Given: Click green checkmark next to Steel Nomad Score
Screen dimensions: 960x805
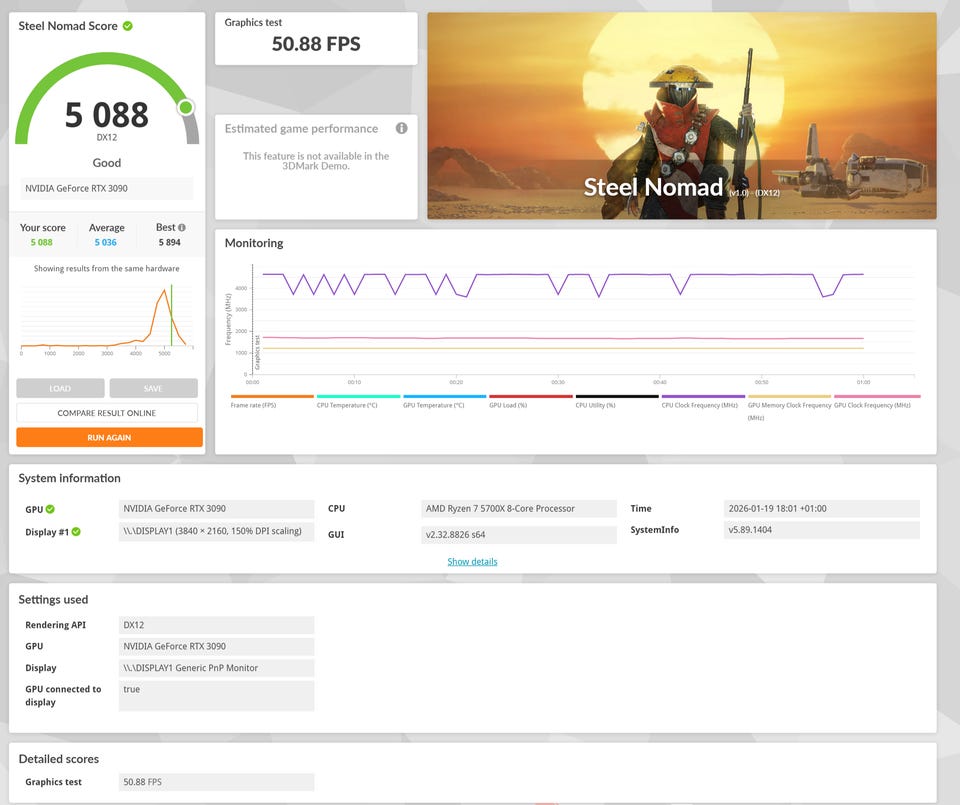Looking at the screenshot, I should pyautogui.click(x=127, y=26).
